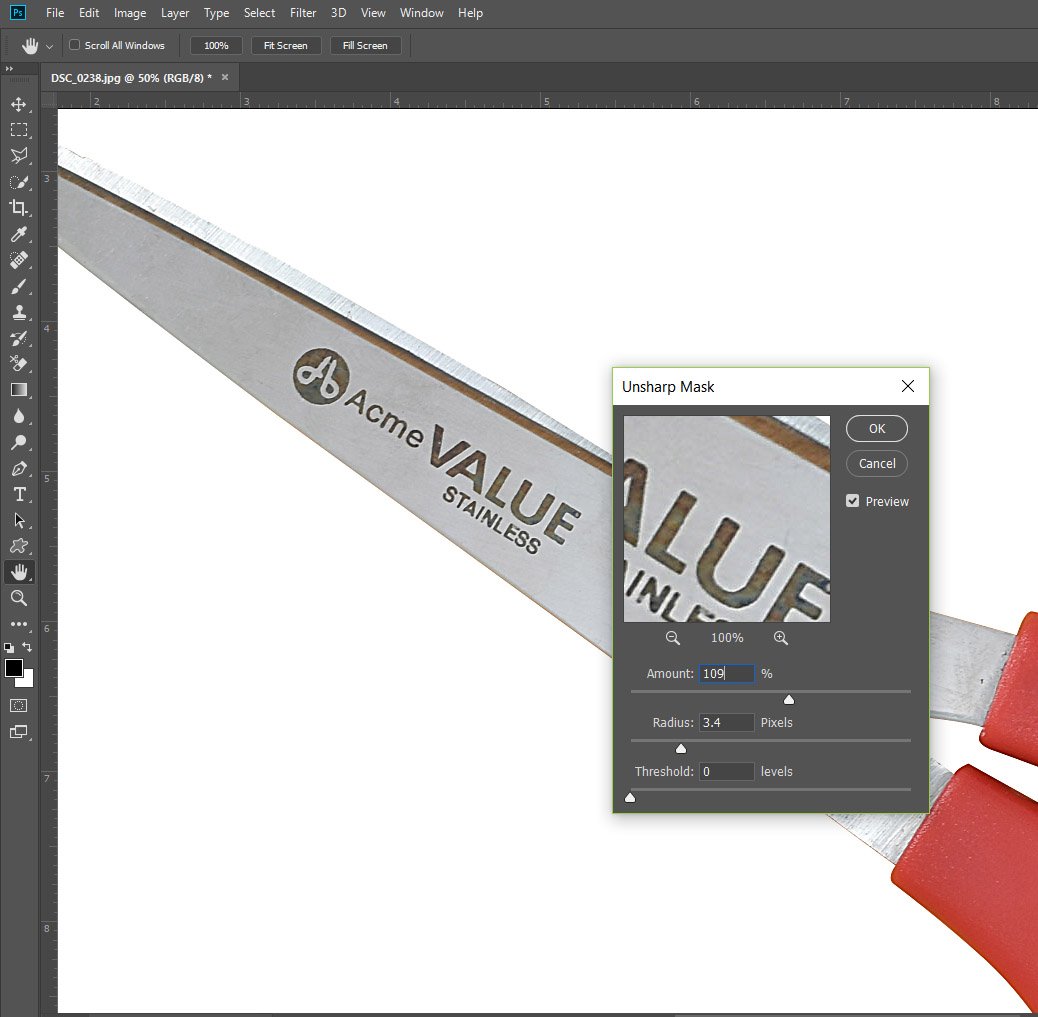Viewport: 1038px width, 1017px height.
Task: Open the Help menu
Action: tap(470, 13)
